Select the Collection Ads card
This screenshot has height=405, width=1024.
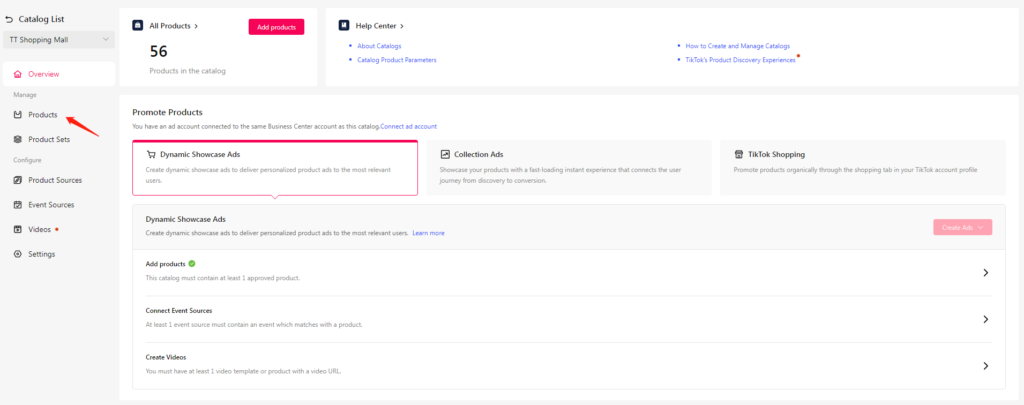569,167
